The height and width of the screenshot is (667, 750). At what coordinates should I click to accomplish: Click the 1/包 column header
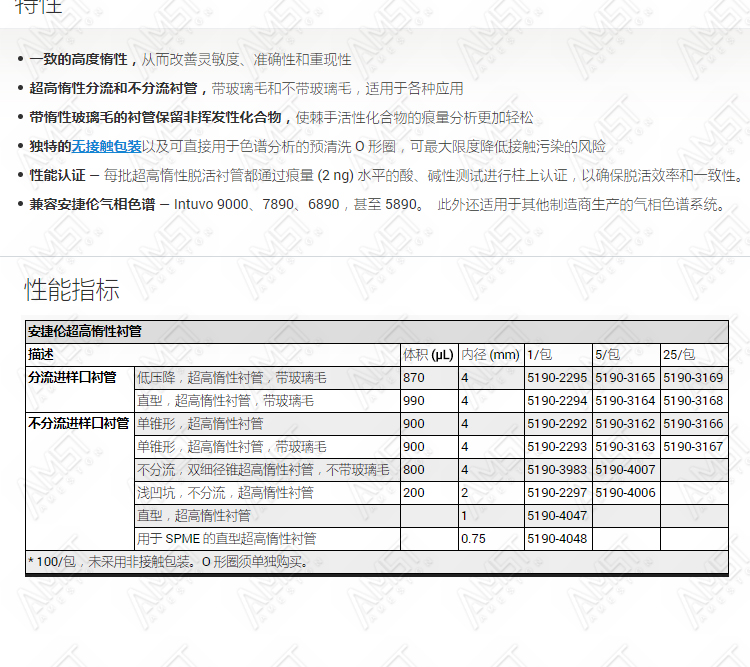point(540,355)
